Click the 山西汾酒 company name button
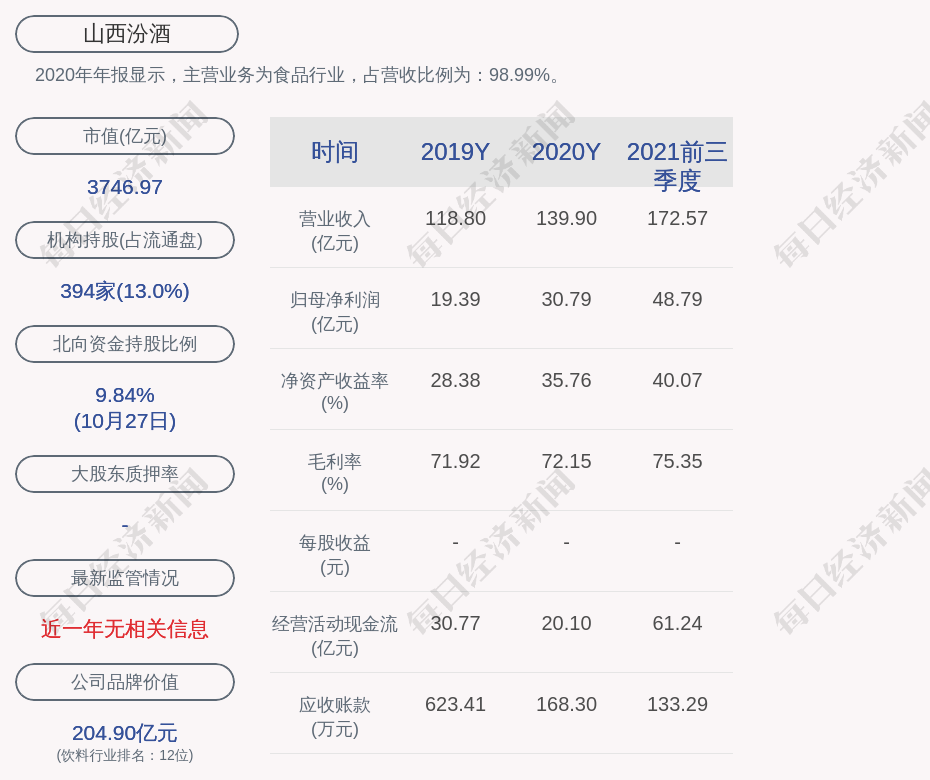Viewport: 930px width, 780px height. pos(127,34)
